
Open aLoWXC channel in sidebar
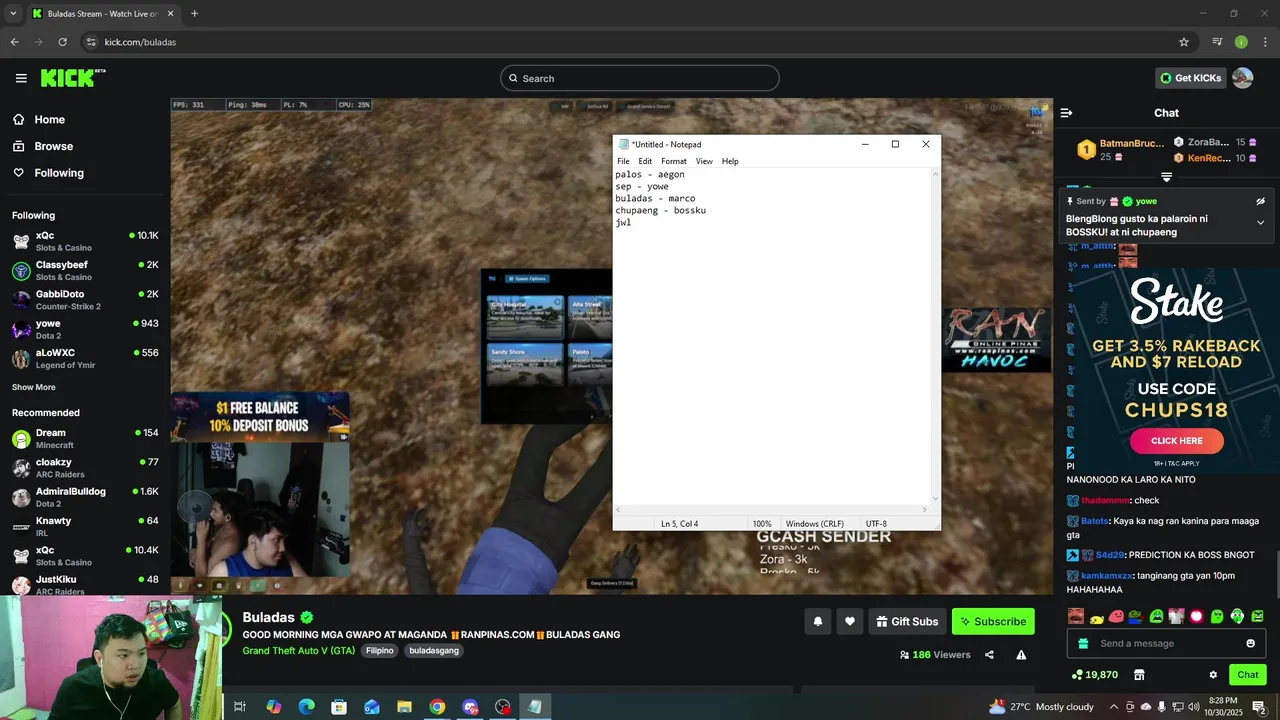(85, 358)
